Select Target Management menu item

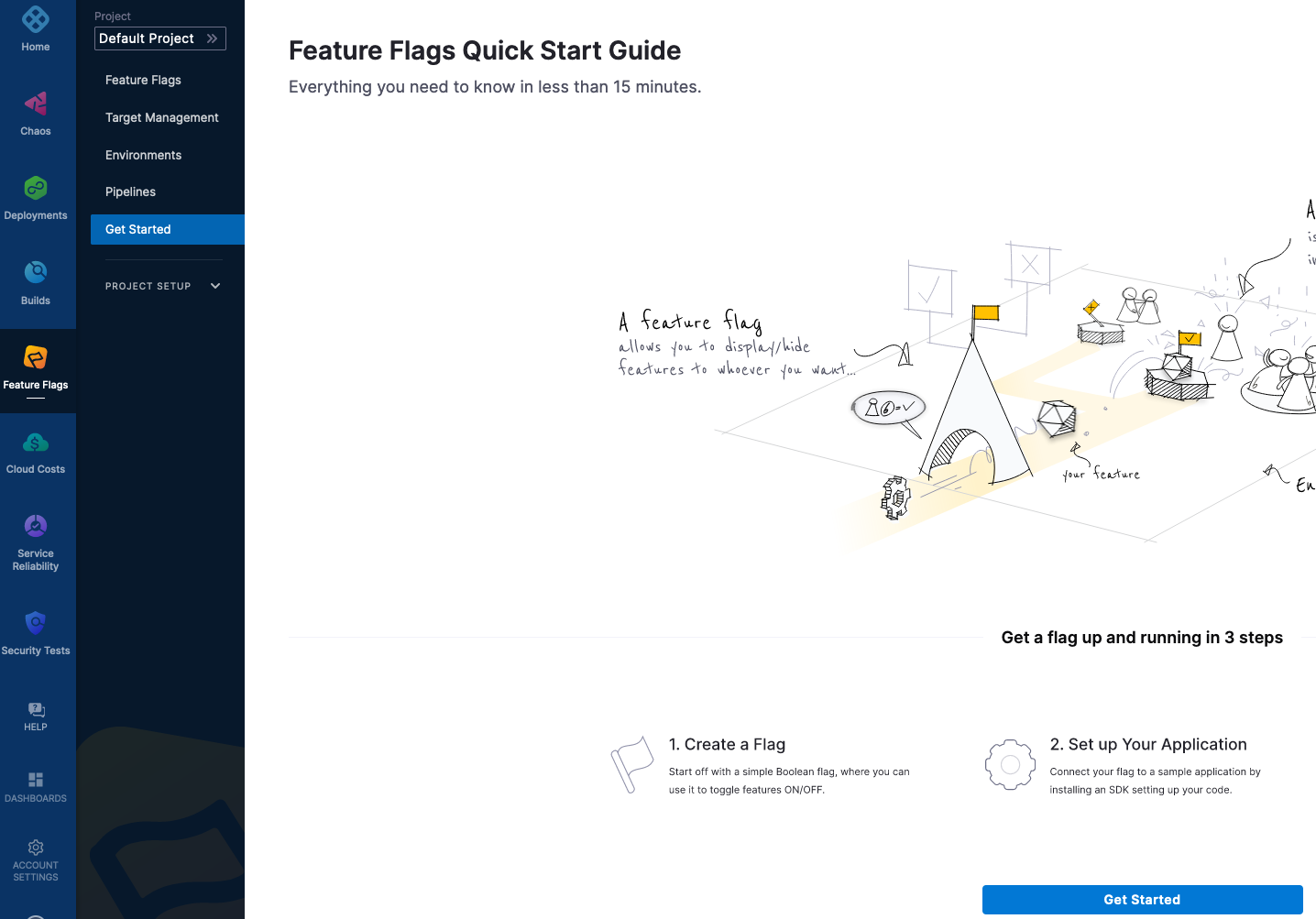[x=162, y=117]
